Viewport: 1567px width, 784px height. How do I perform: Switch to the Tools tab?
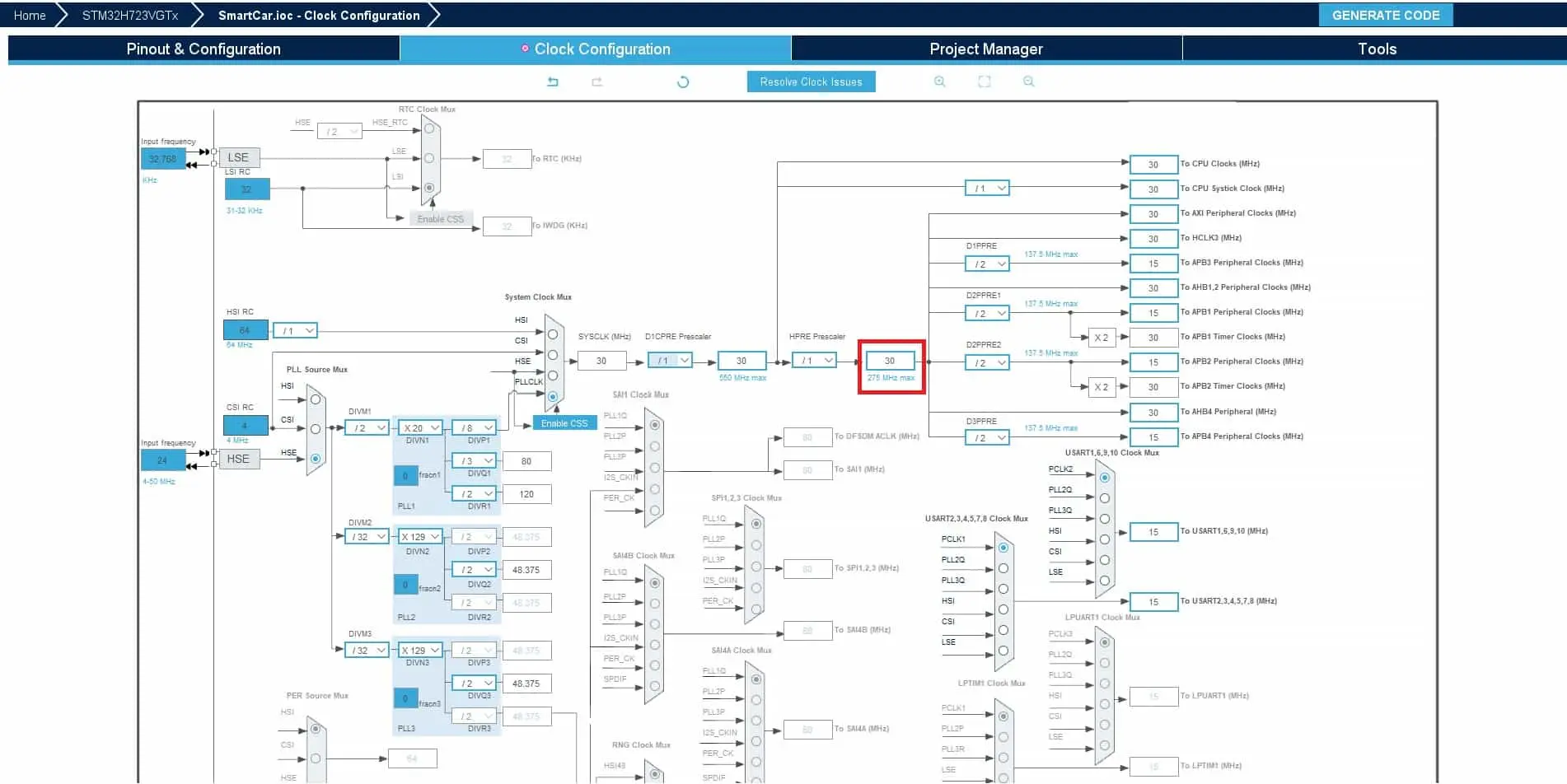(1377, 49)
